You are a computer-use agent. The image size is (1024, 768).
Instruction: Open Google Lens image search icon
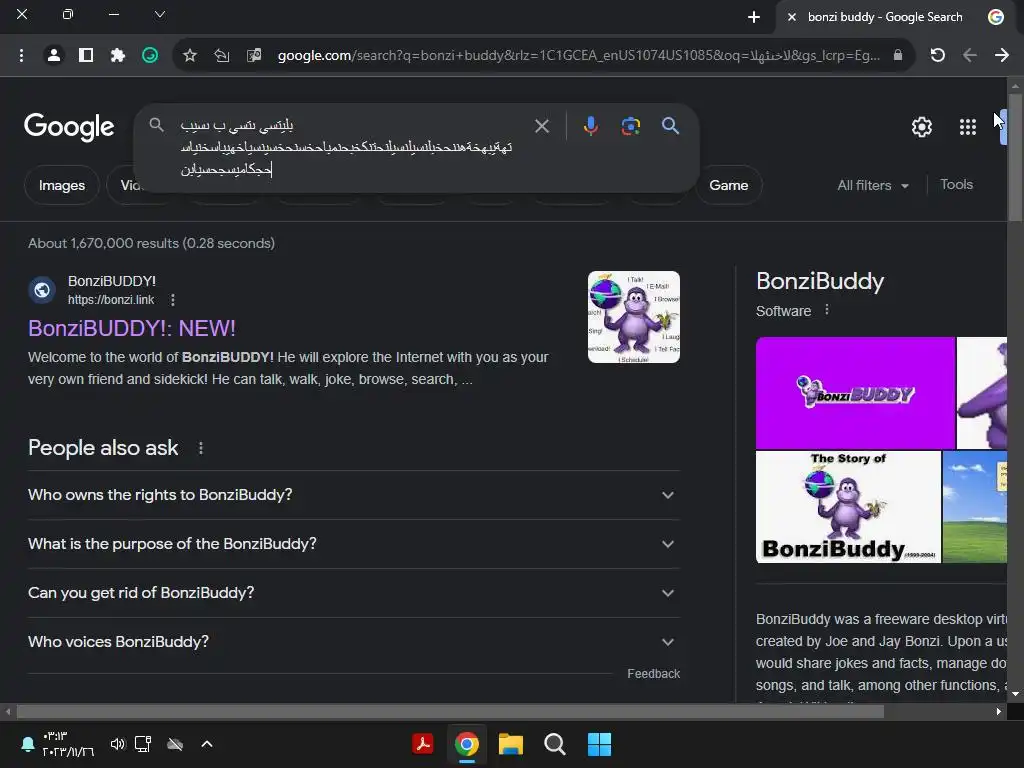(x=630, y=126)
